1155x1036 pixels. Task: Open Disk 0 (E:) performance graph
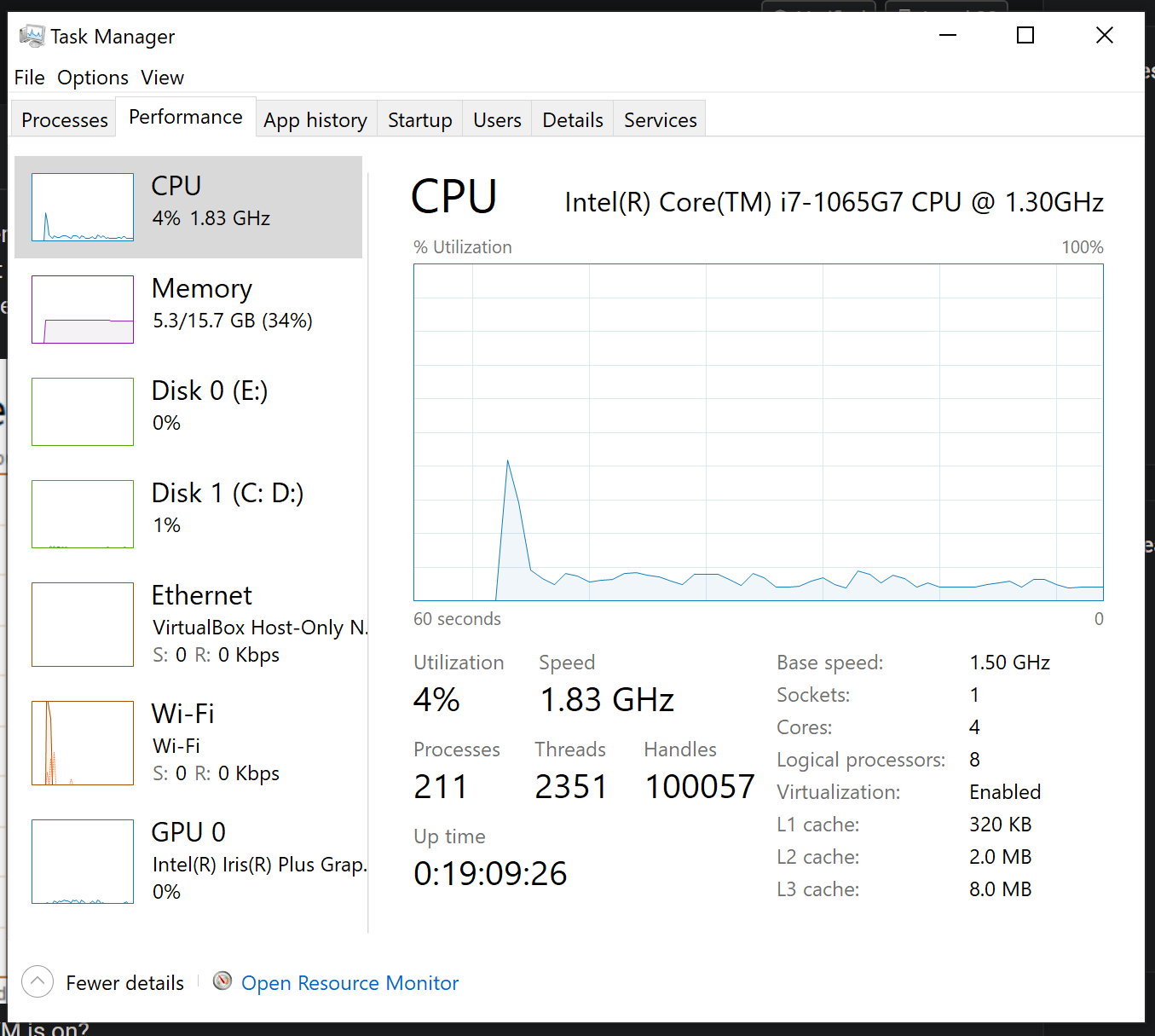[83, 412]
